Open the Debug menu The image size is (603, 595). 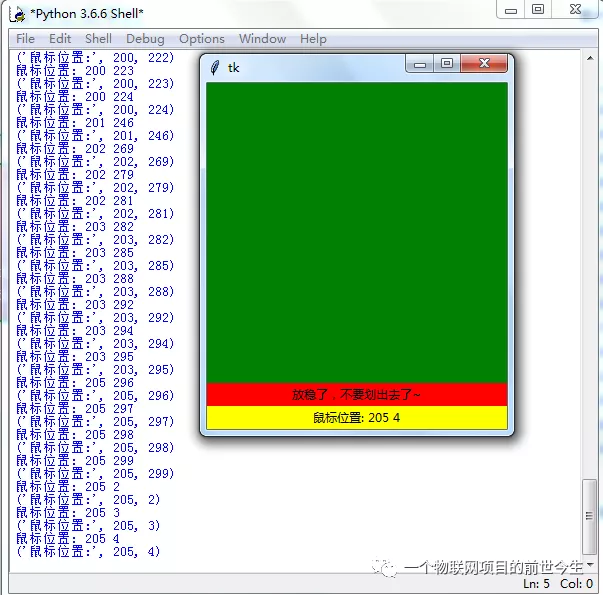coord(145,39)
